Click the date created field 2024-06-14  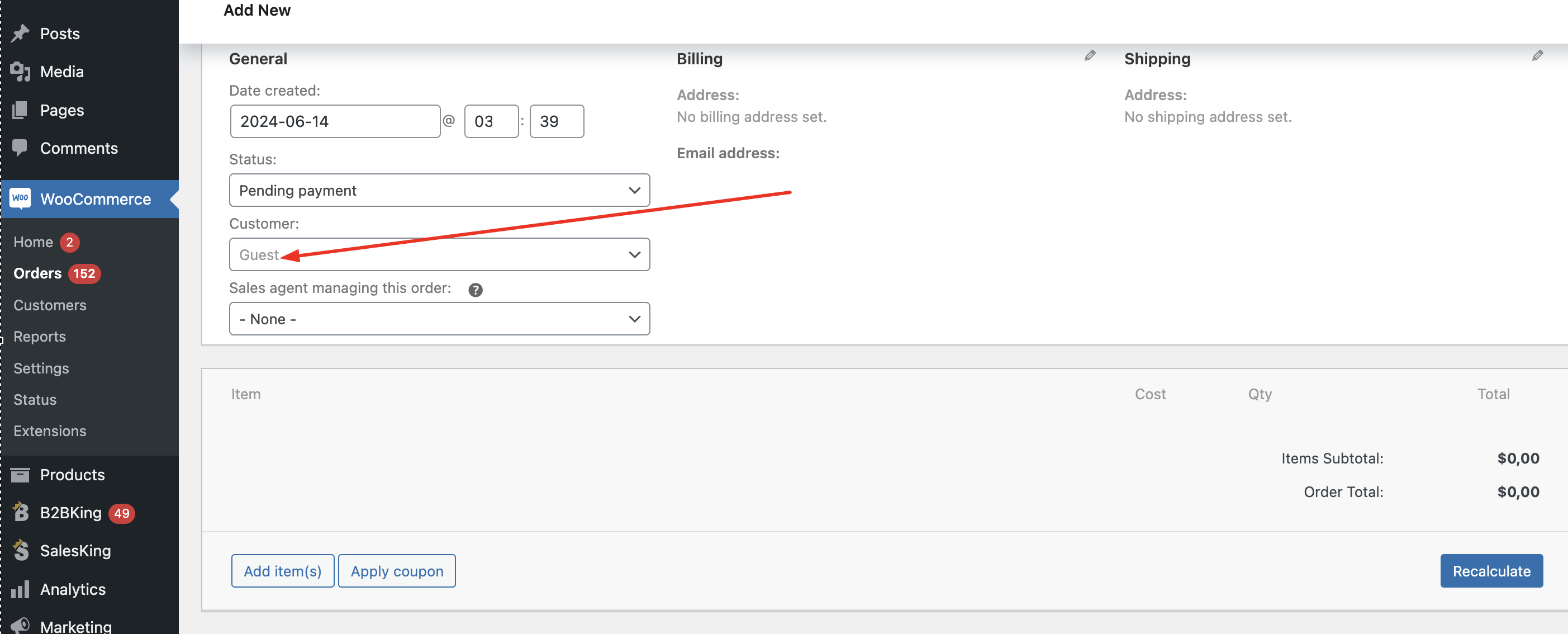[335, 121]
